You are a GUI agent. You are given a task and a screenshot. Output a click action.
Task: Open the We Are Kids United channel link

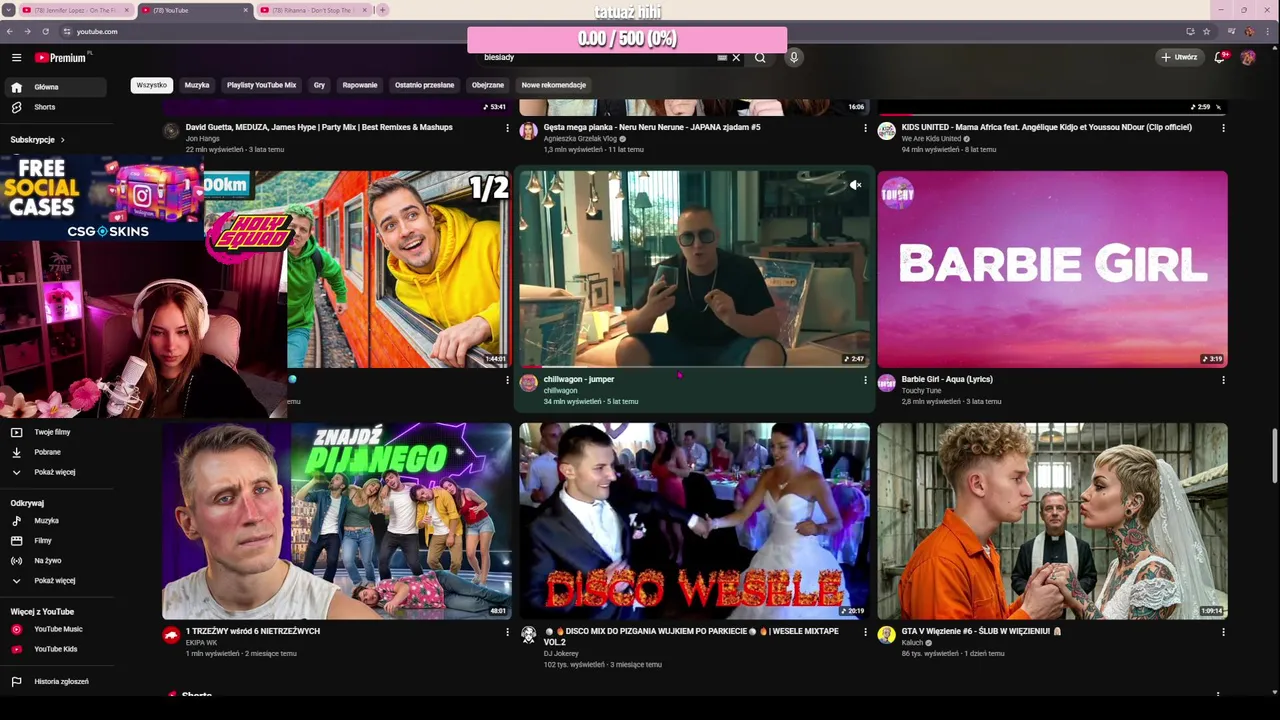click(x=931, y=139)
